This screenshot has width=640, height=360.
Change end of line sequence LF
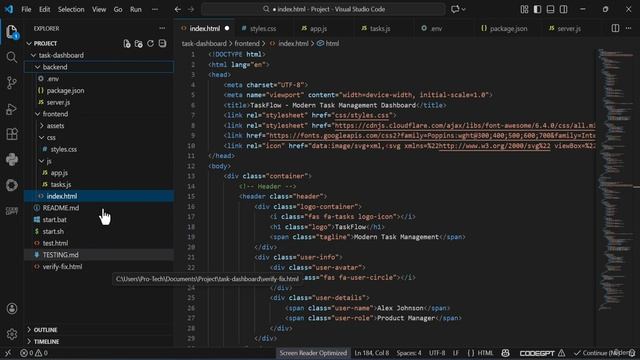(x=456, y=353)
